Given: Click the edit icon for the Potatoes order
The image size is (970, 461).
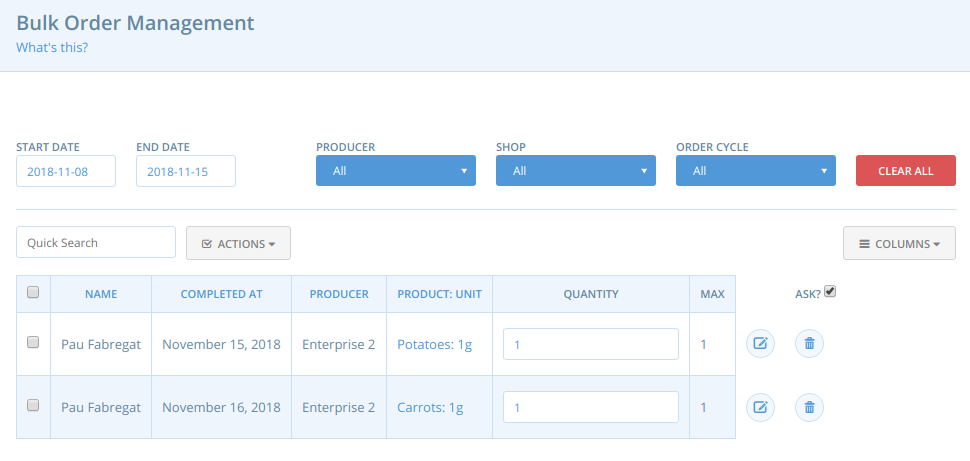Looking at the screenshot, I should click(x=760, y=343).
